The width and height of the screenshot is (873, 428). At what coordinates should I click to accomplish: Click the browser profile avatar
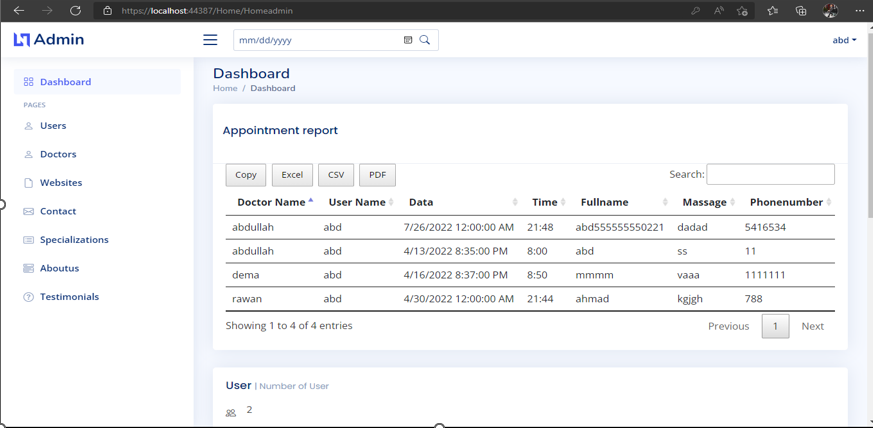click(x=830, y=11)
